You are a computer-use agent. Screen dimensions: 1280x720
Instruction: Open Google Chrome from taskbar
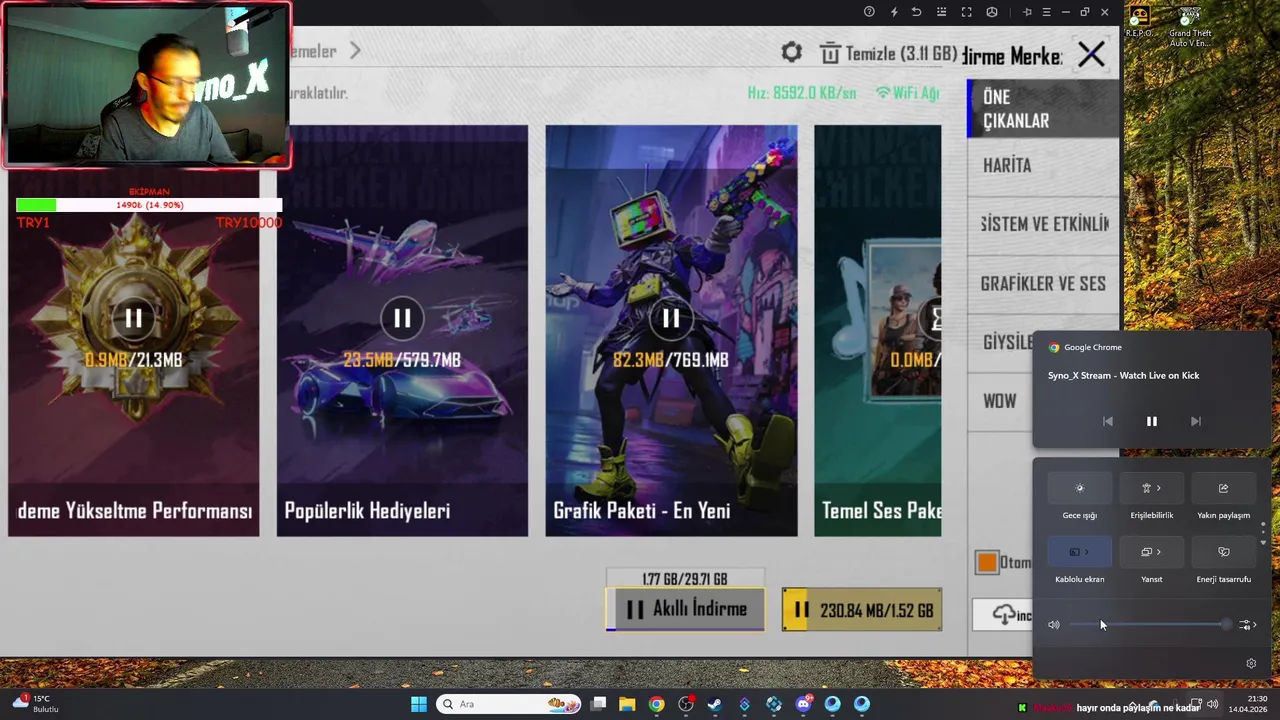[656, 704]
